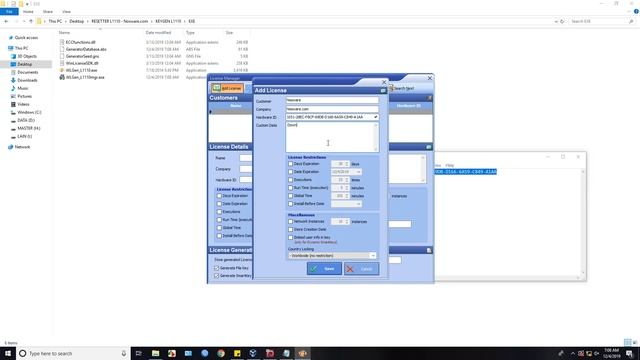Select This PC in navigation pane
The image size is (640, 360).
tap(22, 48)
